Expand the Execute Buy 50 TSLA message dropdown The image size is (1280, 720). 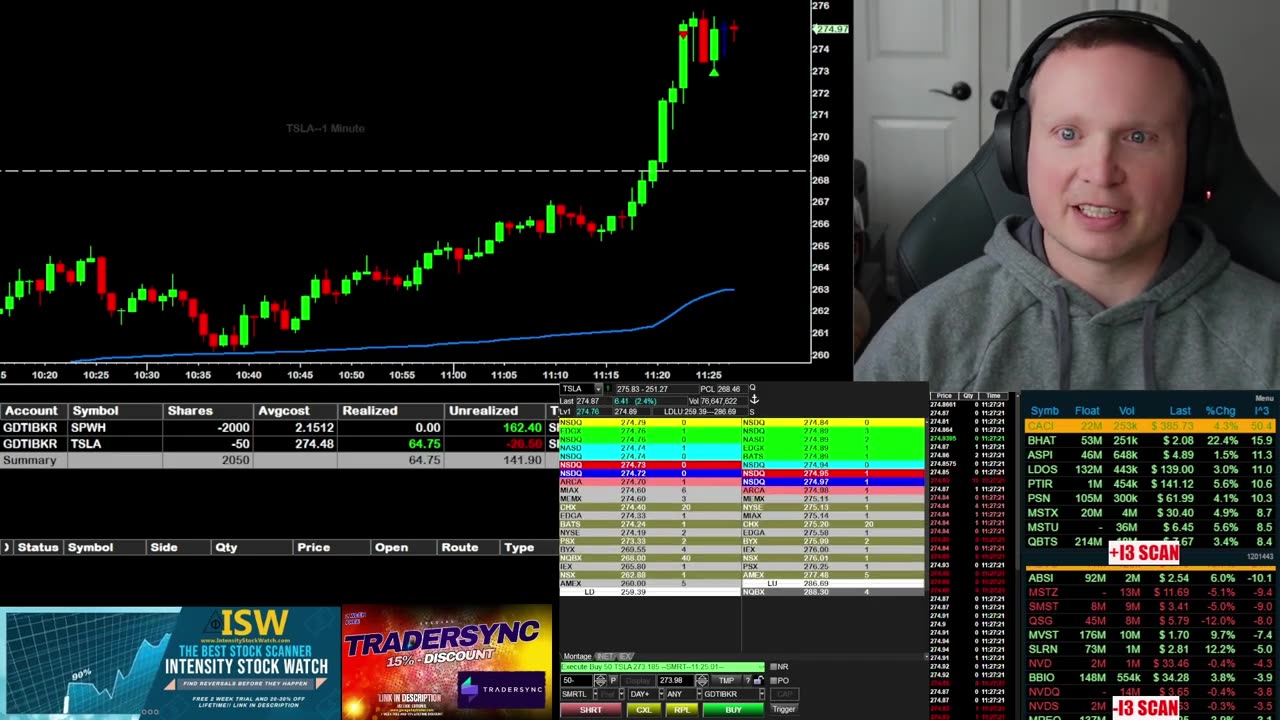(x=761, y=667)
